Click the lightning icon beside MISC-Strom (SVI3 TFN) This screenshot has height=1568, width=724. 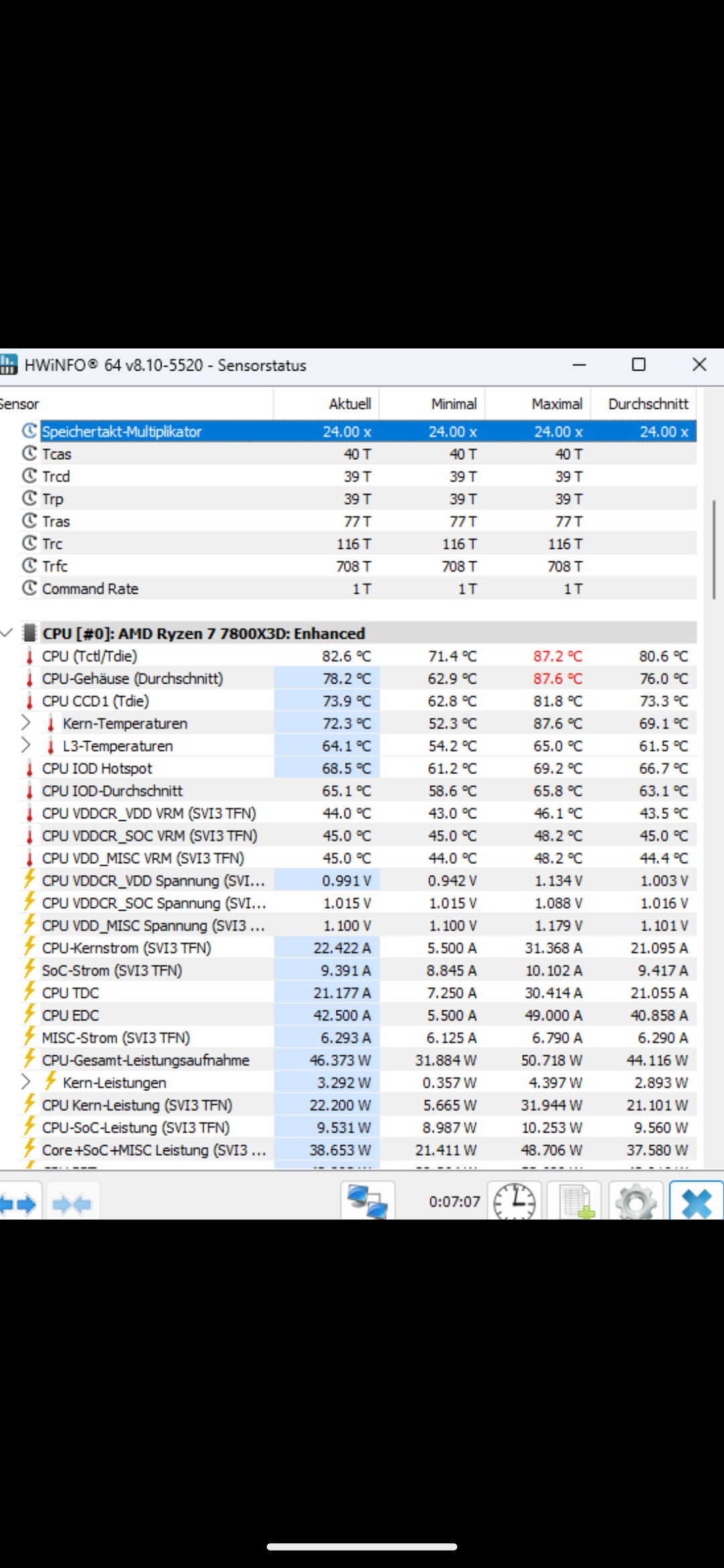tap(29, 1037)
